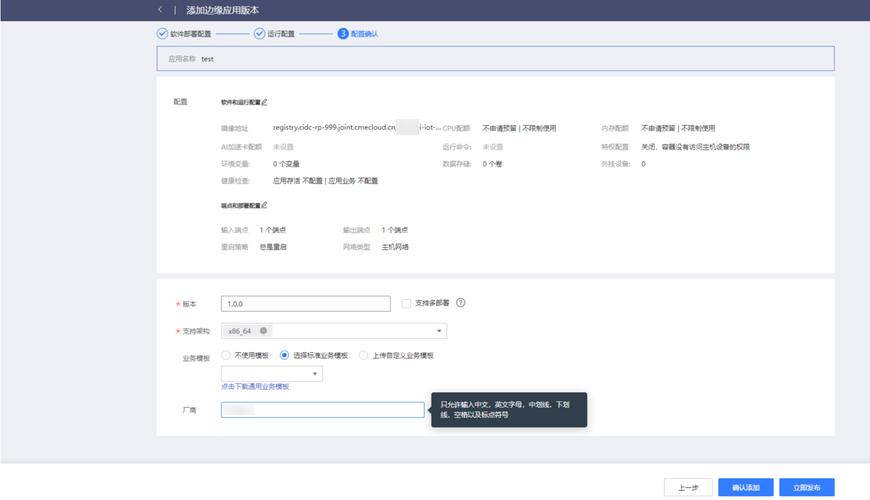This screenshot has height=500, width=870.
Task: Open the standard template dropdown
Action: click(272, 373)
